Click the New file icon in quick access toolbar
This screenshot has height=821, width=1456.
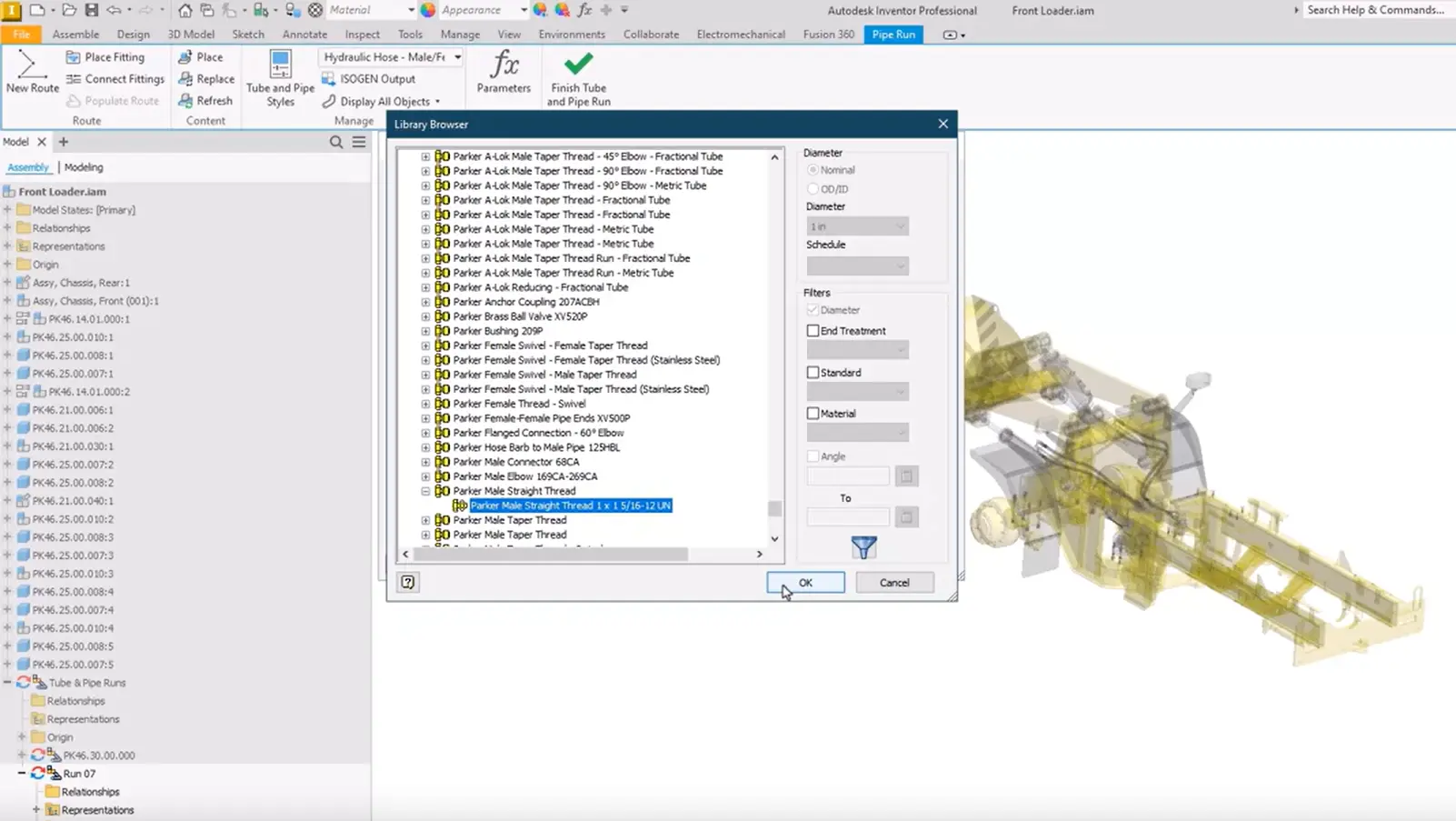coord(37,10)
